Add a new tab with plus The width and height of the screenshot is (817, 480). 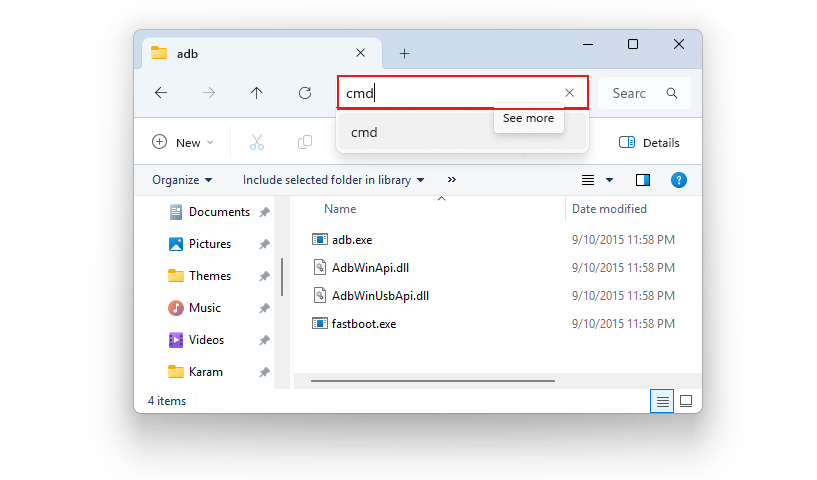(x=404, y=54)
